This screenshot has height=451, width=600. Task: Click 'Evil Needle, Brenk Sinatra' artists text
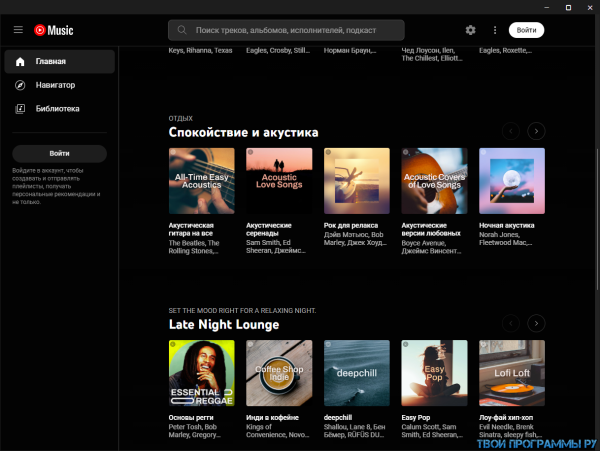coord(510,431)
